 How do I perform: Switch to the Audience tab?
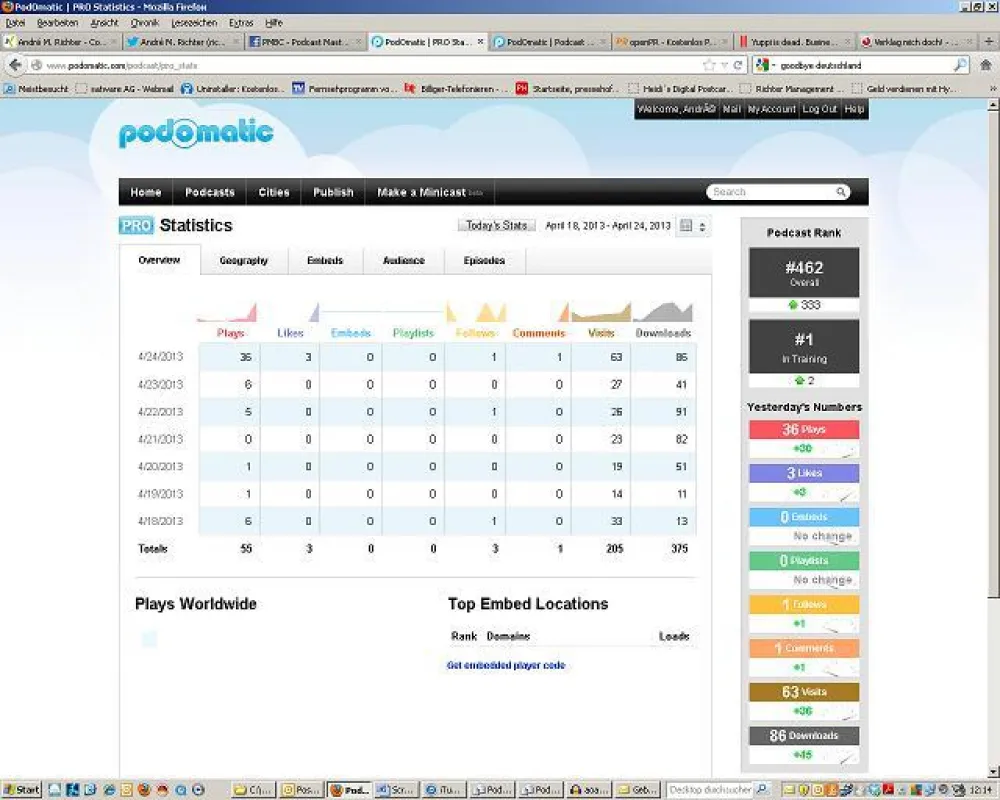(404, 260)
